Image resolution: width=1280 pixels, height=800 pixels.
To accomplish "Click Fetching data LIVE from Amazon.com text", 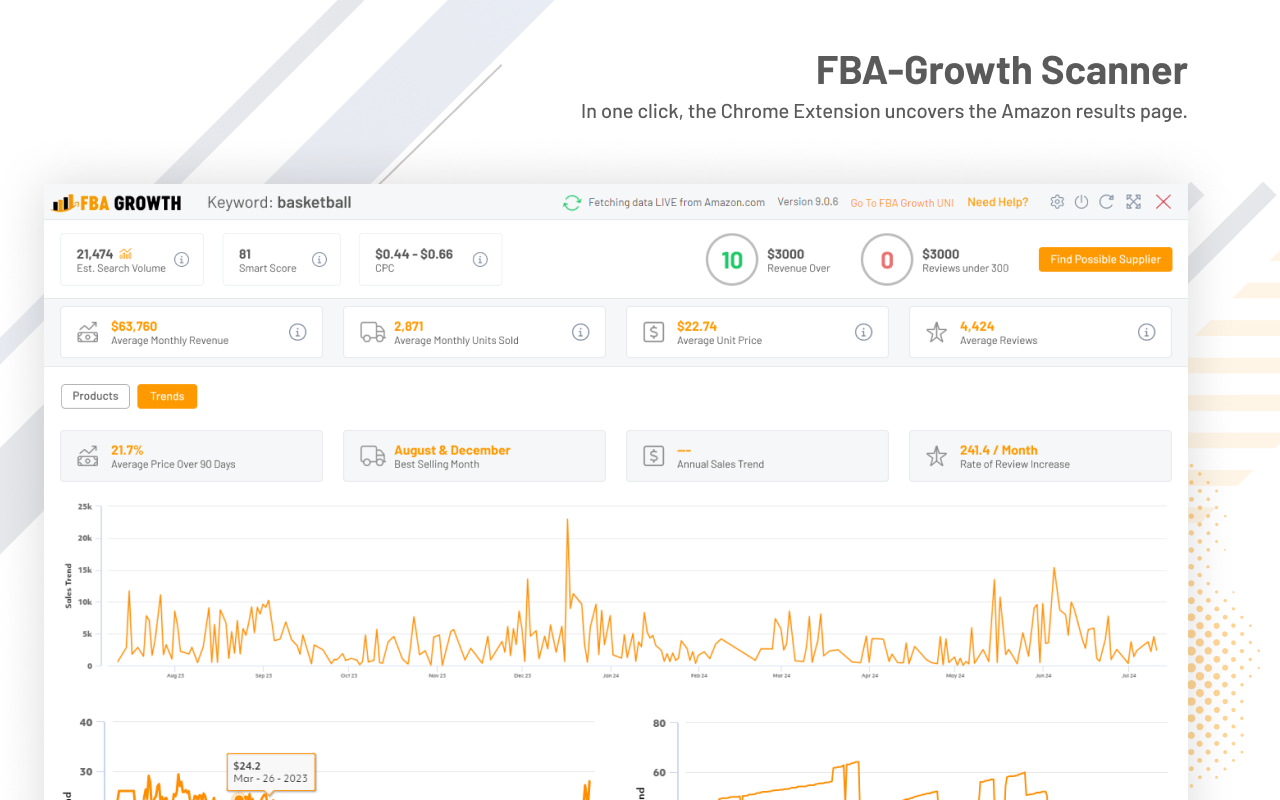I will click(x=677, y=202).
